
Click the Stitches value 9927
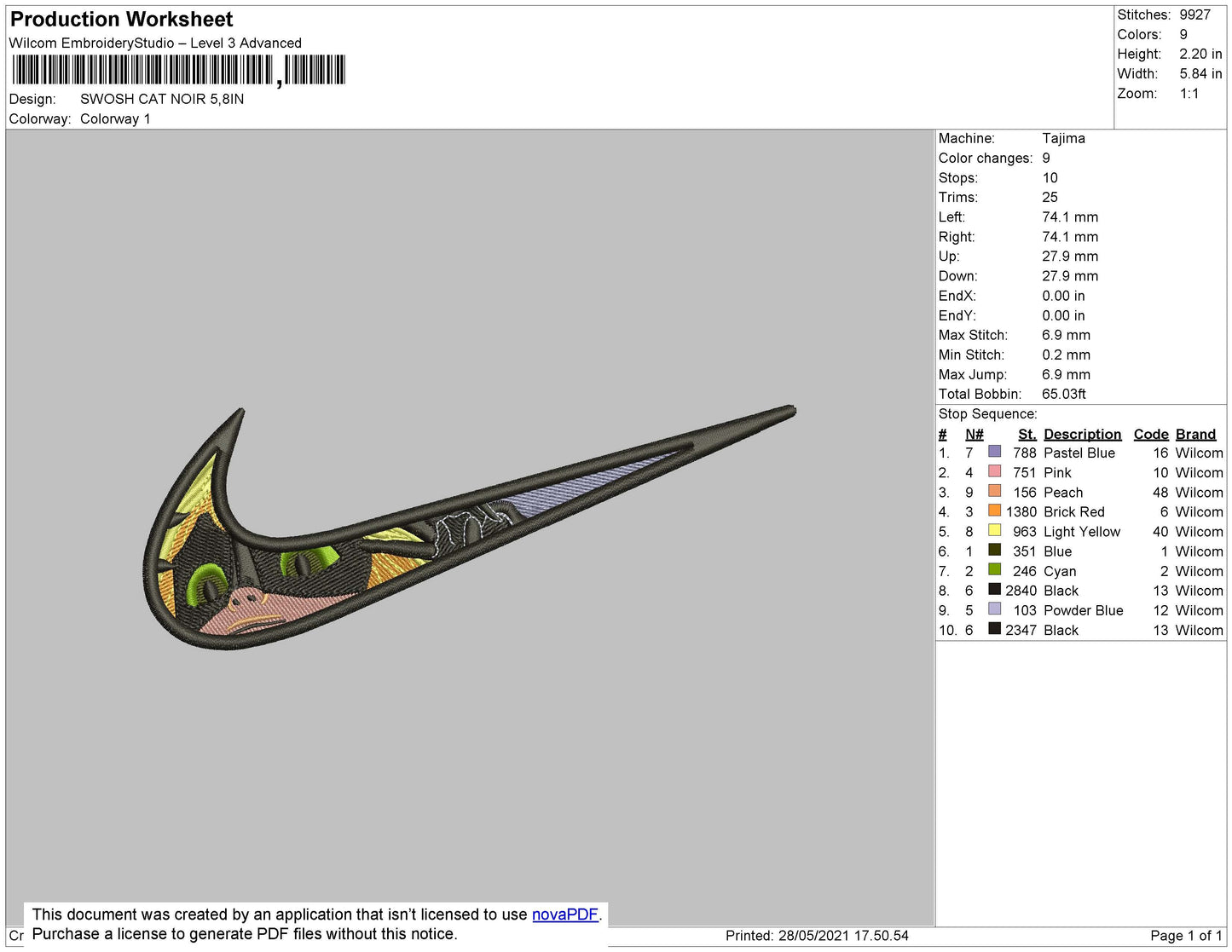[1195, 14]
